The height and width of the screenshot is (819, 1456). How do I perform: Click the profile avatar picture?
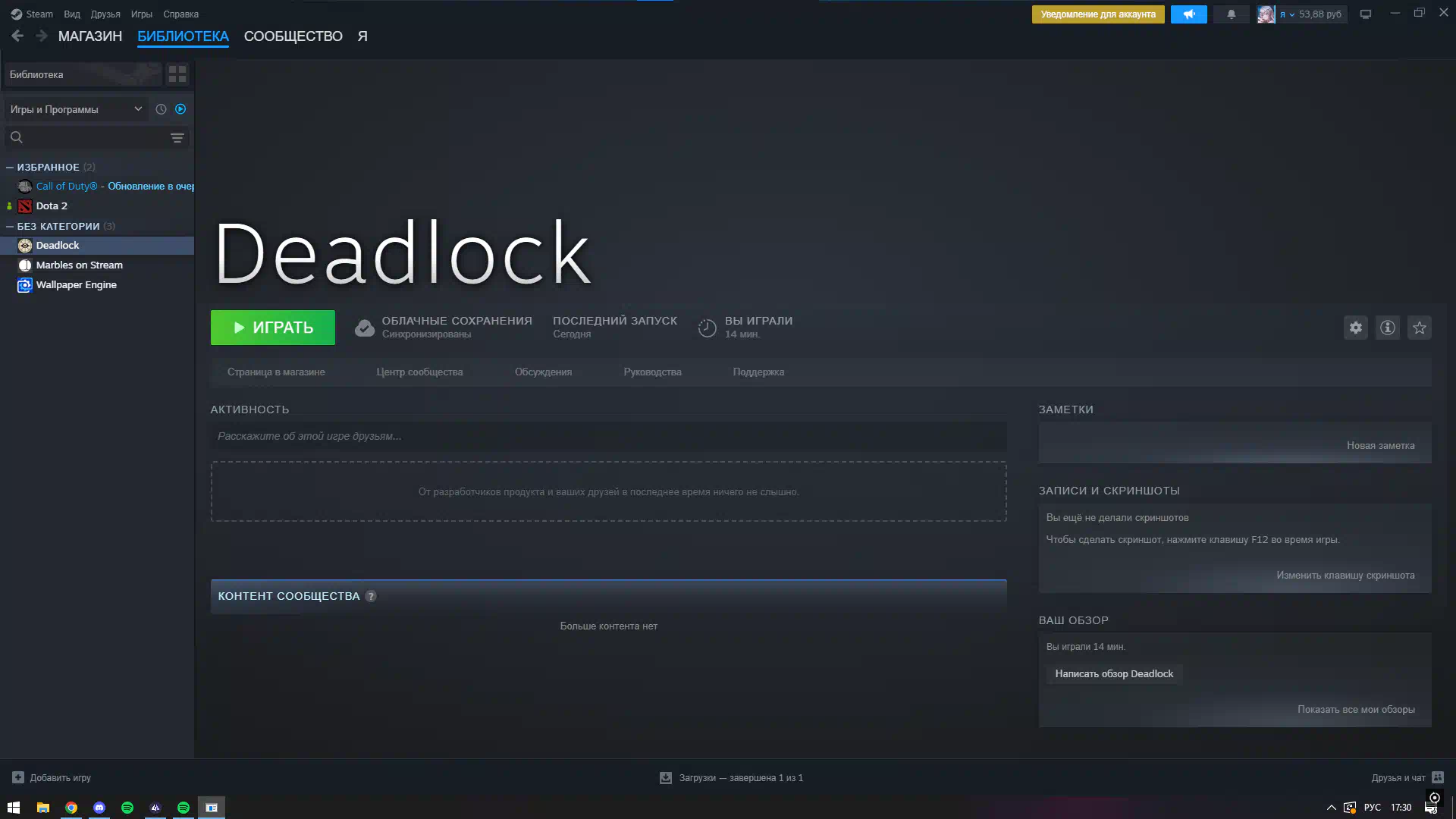pyautogui.click(x=1266, y=14)
